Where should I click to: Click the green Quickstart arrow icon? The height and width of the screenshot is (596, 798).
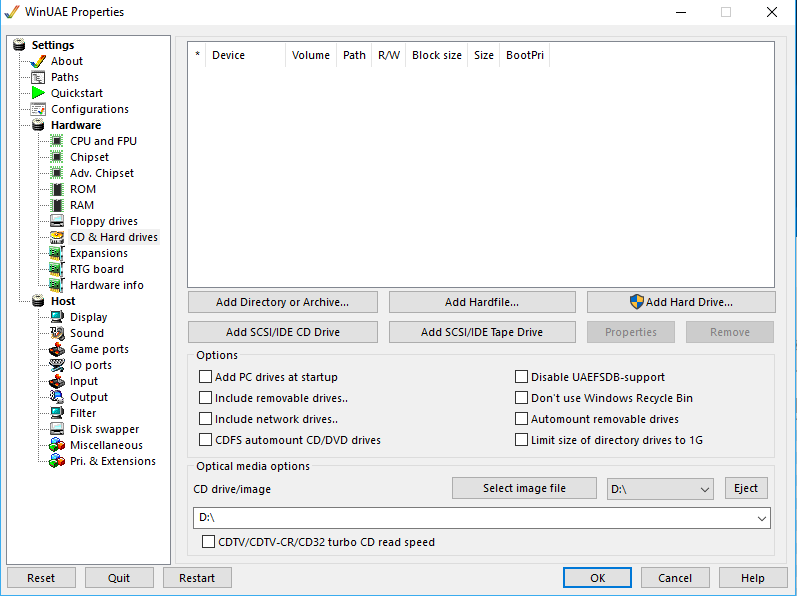tap(38, 93)
